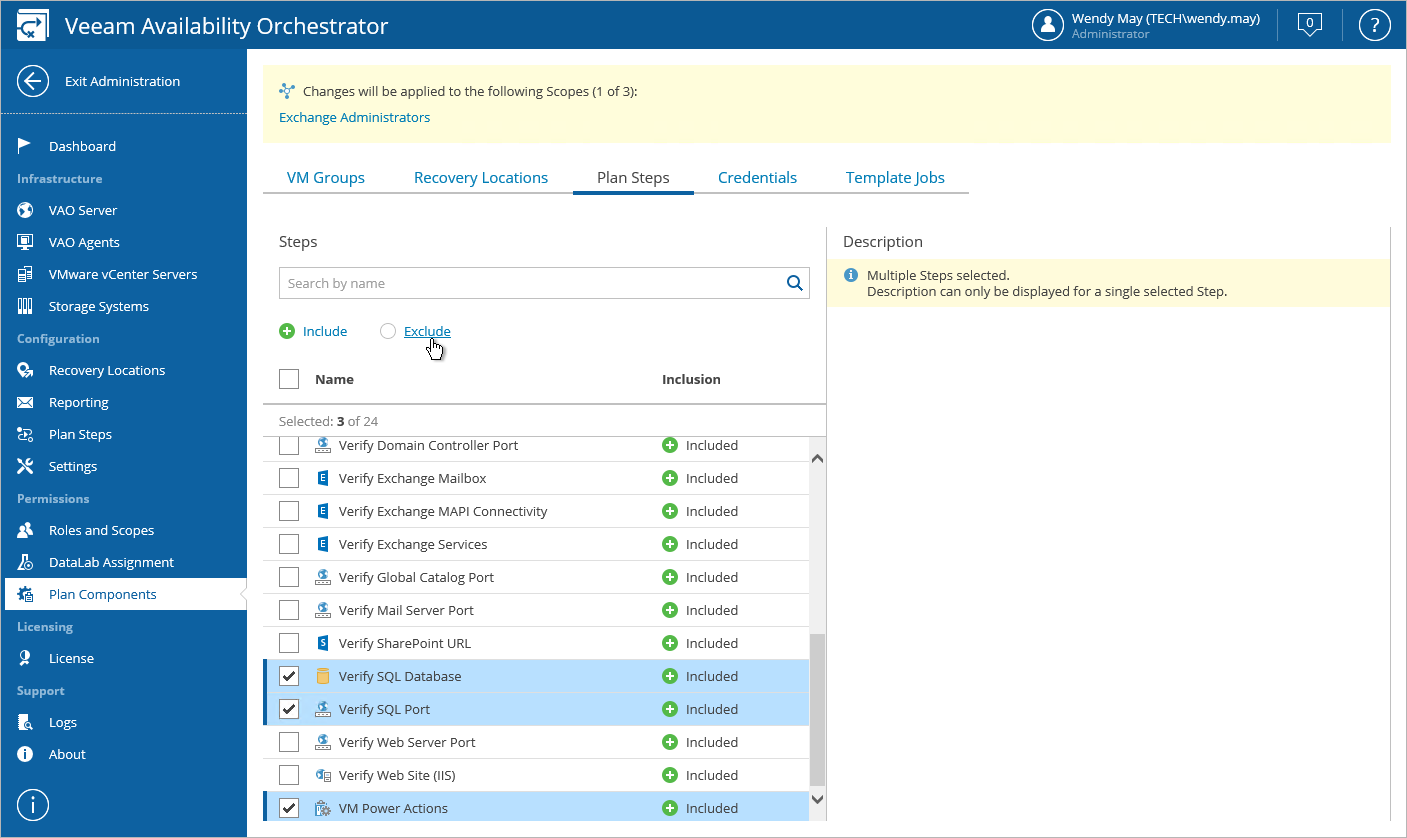
Task: Click the help question mark icon
Action: (1375, 25)
